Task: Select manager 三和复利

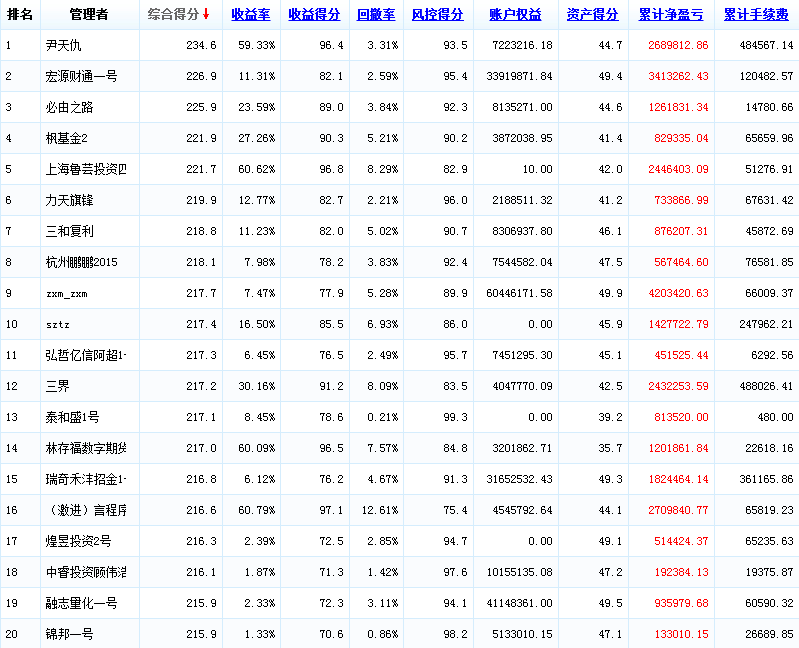Action: [x=70, y=231]
